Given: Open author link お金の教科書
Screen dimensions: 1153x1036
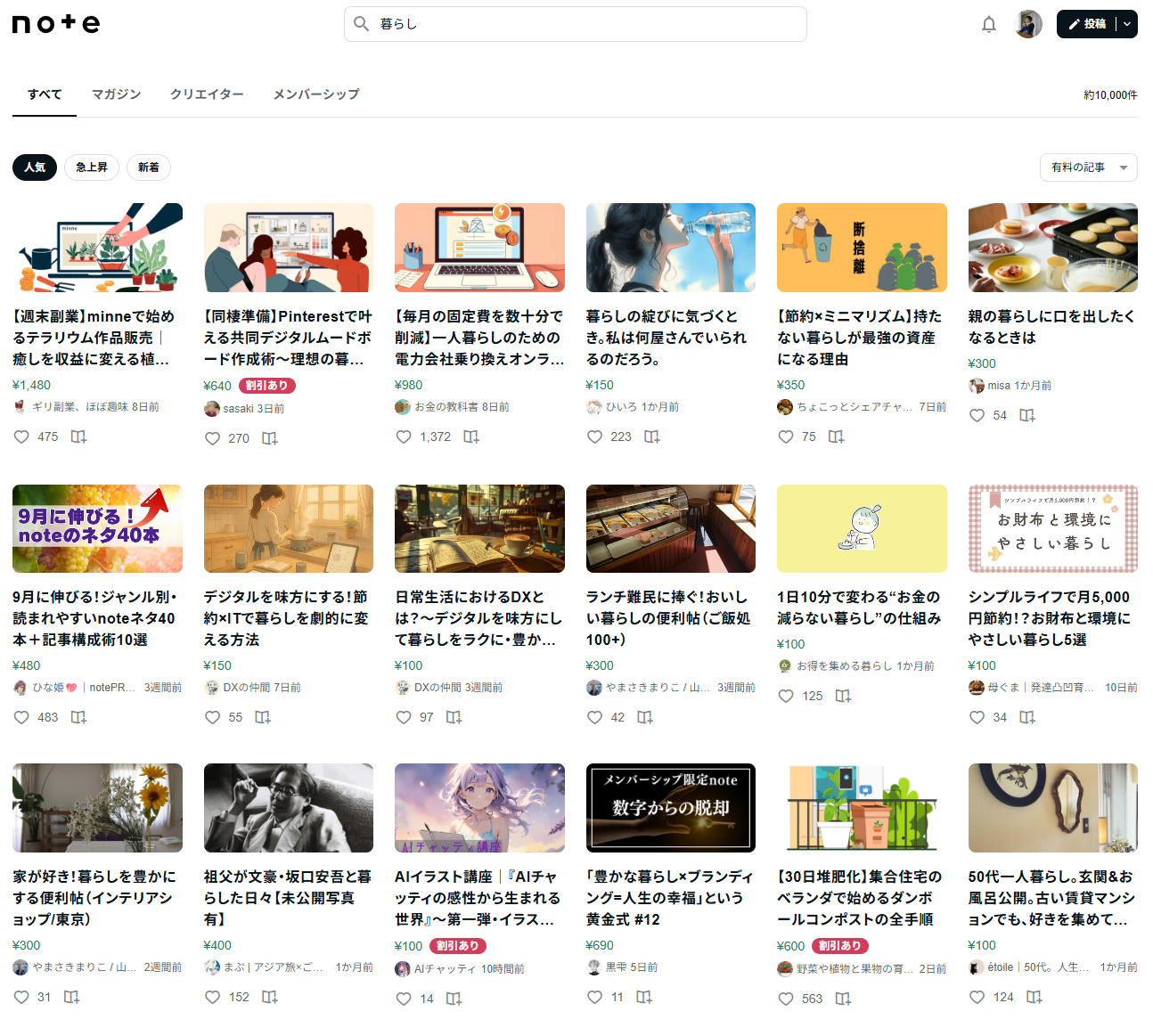Looking at the screenshot, I should [446, 407].
